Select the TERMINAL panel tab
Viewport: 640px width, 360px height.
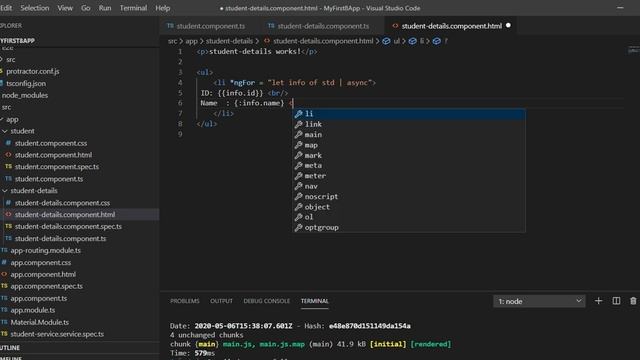[x=315, y=301]
